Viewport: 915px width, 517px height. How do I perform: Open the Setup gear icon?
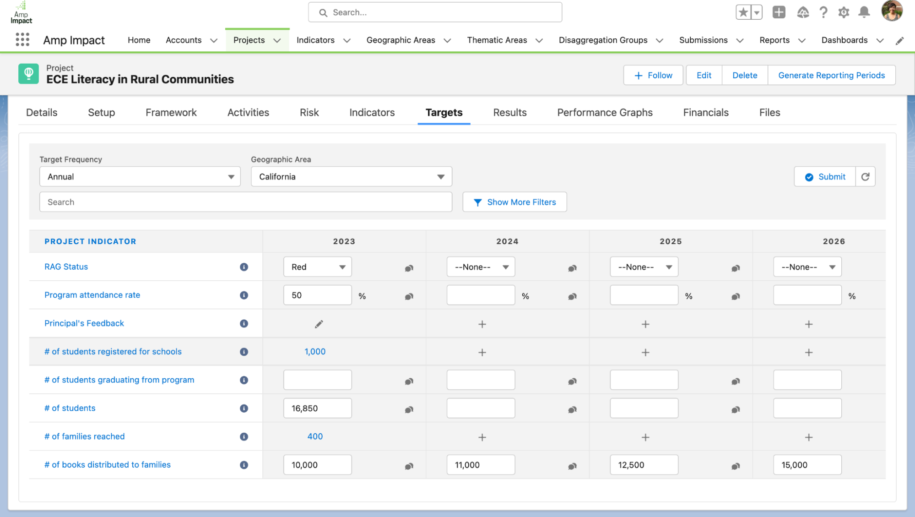coord(843,12)
